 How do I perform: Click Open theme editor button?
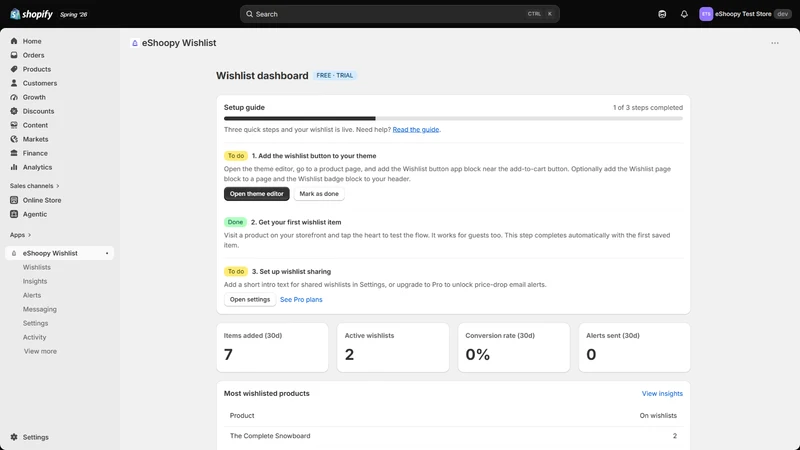point(257,194)
